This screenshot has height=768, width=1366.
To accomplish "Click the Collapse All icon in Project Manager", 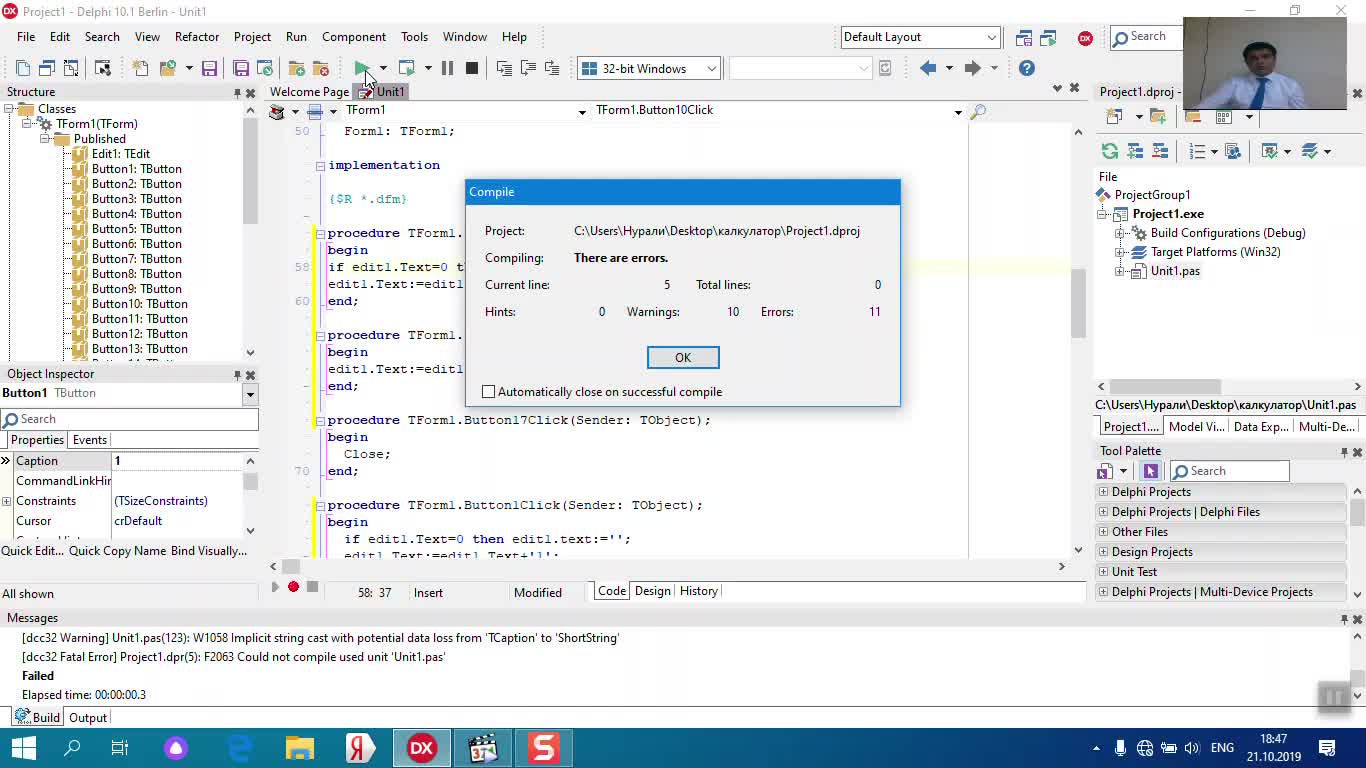I will [x=1160, y=151].
